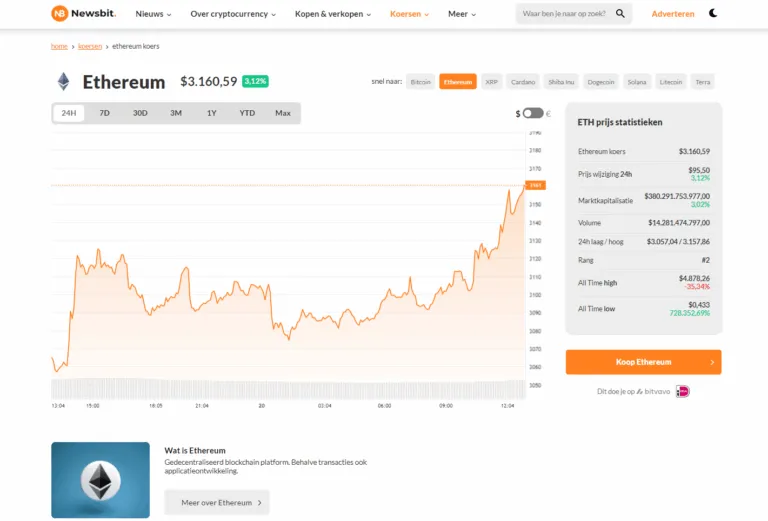
Task: Open the Meer menu
Action: click(462, 14)
